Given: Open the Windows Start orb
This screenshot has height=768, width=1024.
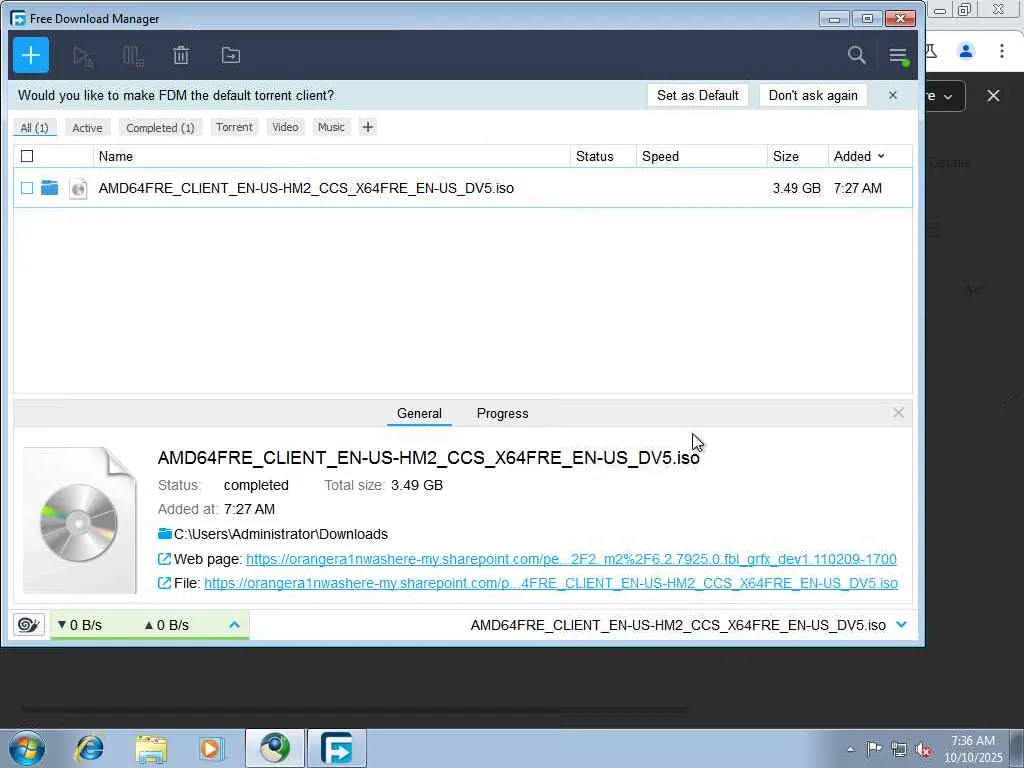Looking at the screenshot, I should 27,748.
